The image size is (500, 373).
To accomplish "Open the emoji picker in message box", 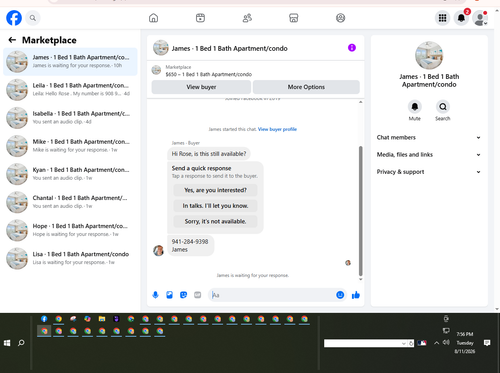I will [340, 295].
